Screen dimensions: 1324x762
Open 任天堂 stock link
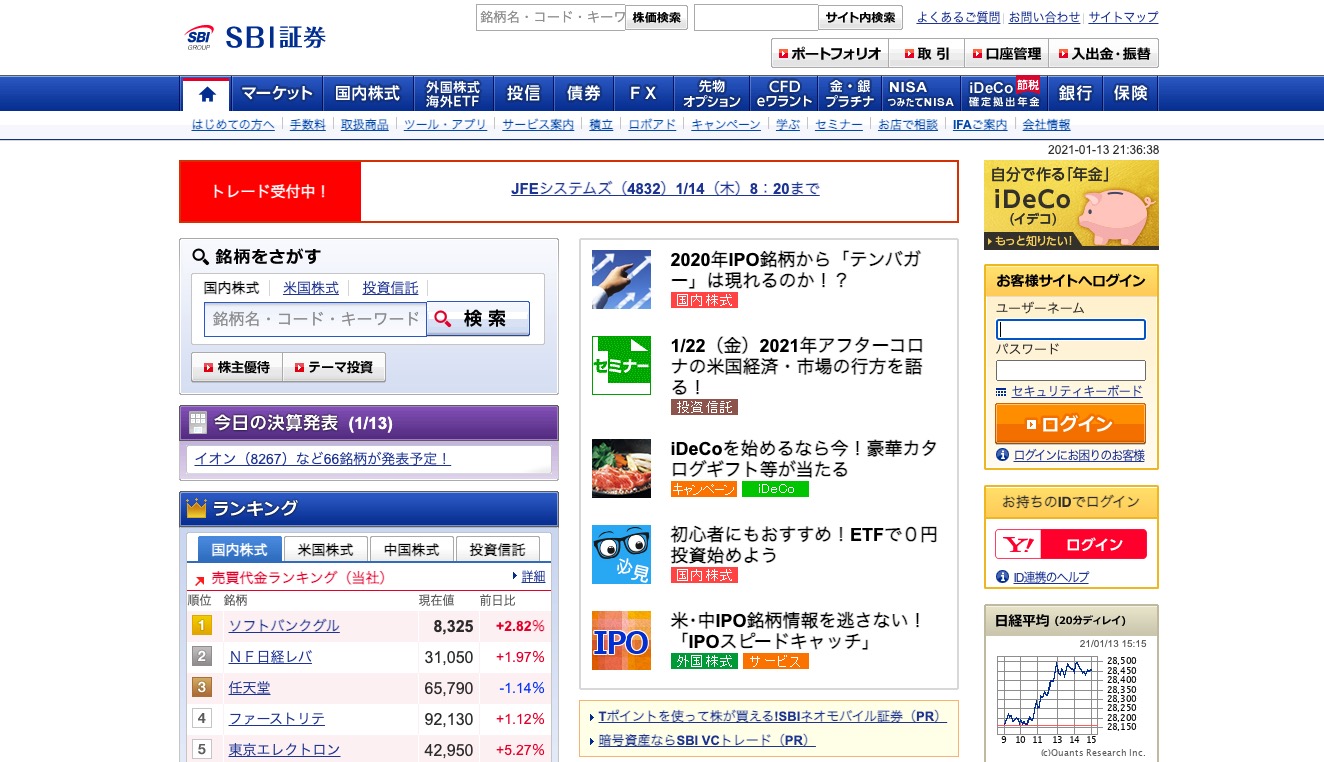pyautogui.click(x=249, y=688)
